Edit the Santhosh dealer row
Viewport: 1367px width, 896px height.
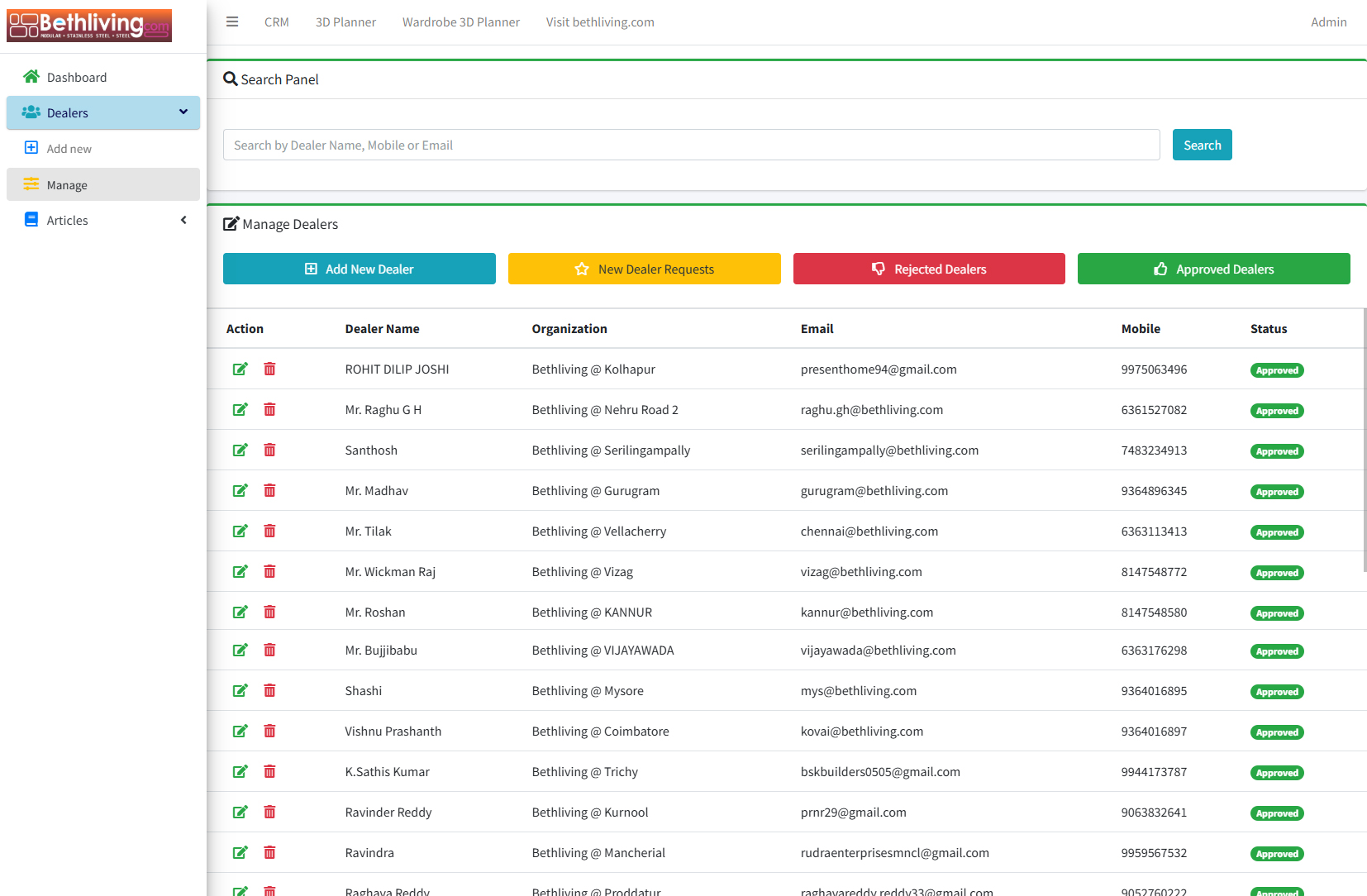coord(240,450)
